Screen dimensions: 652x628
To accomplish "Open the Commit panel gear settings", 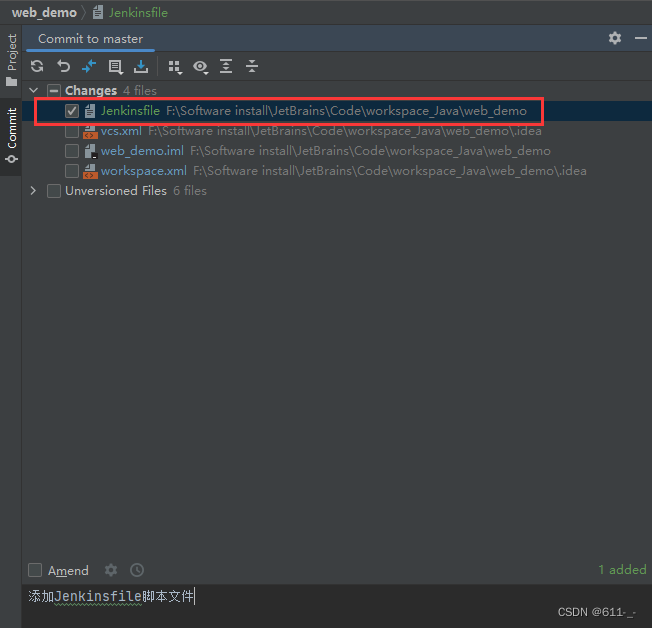I will [x=615, y=38].
